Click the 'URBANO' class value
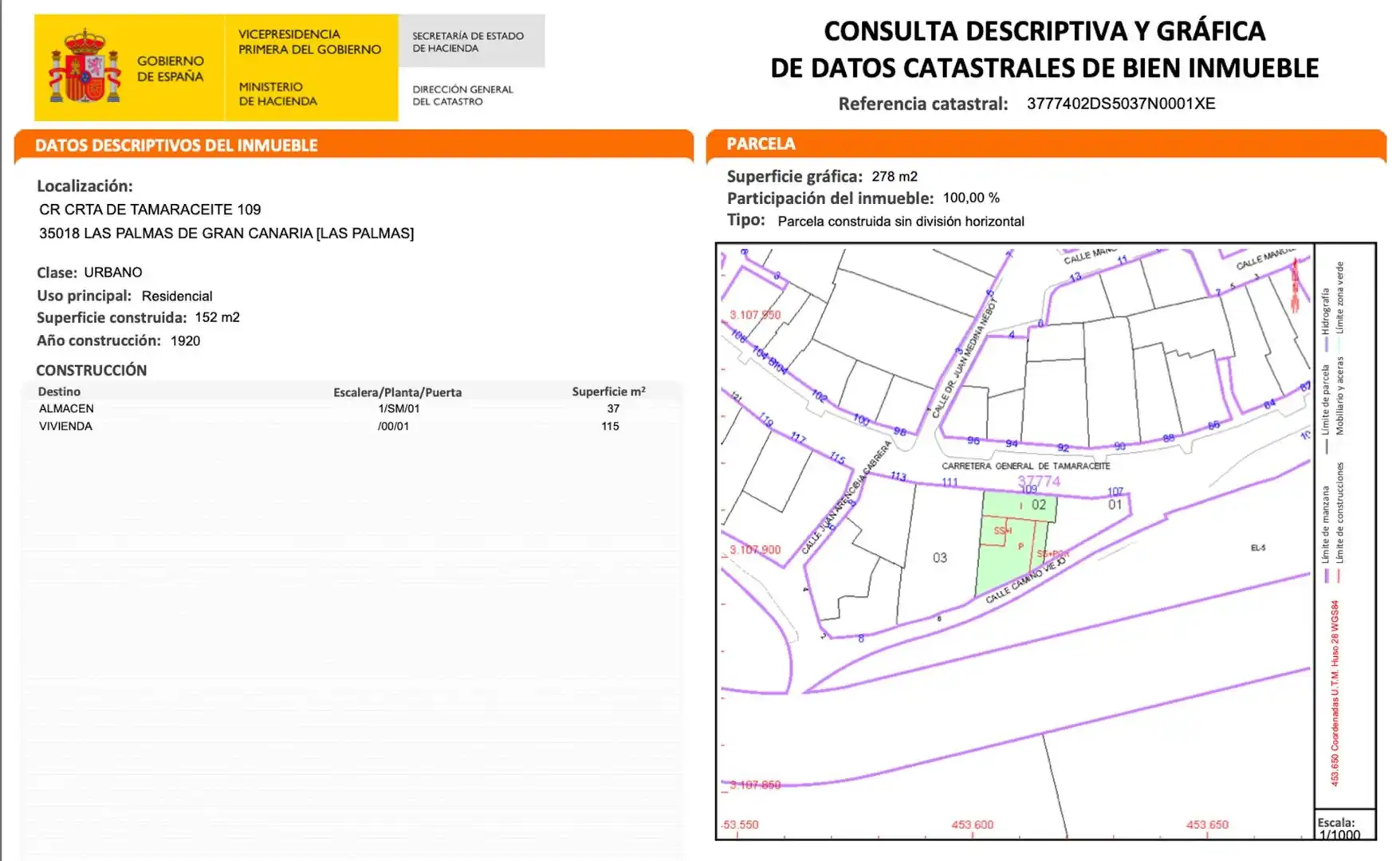1400x861 pixels. pyautogui.click(x=113, y=272)
